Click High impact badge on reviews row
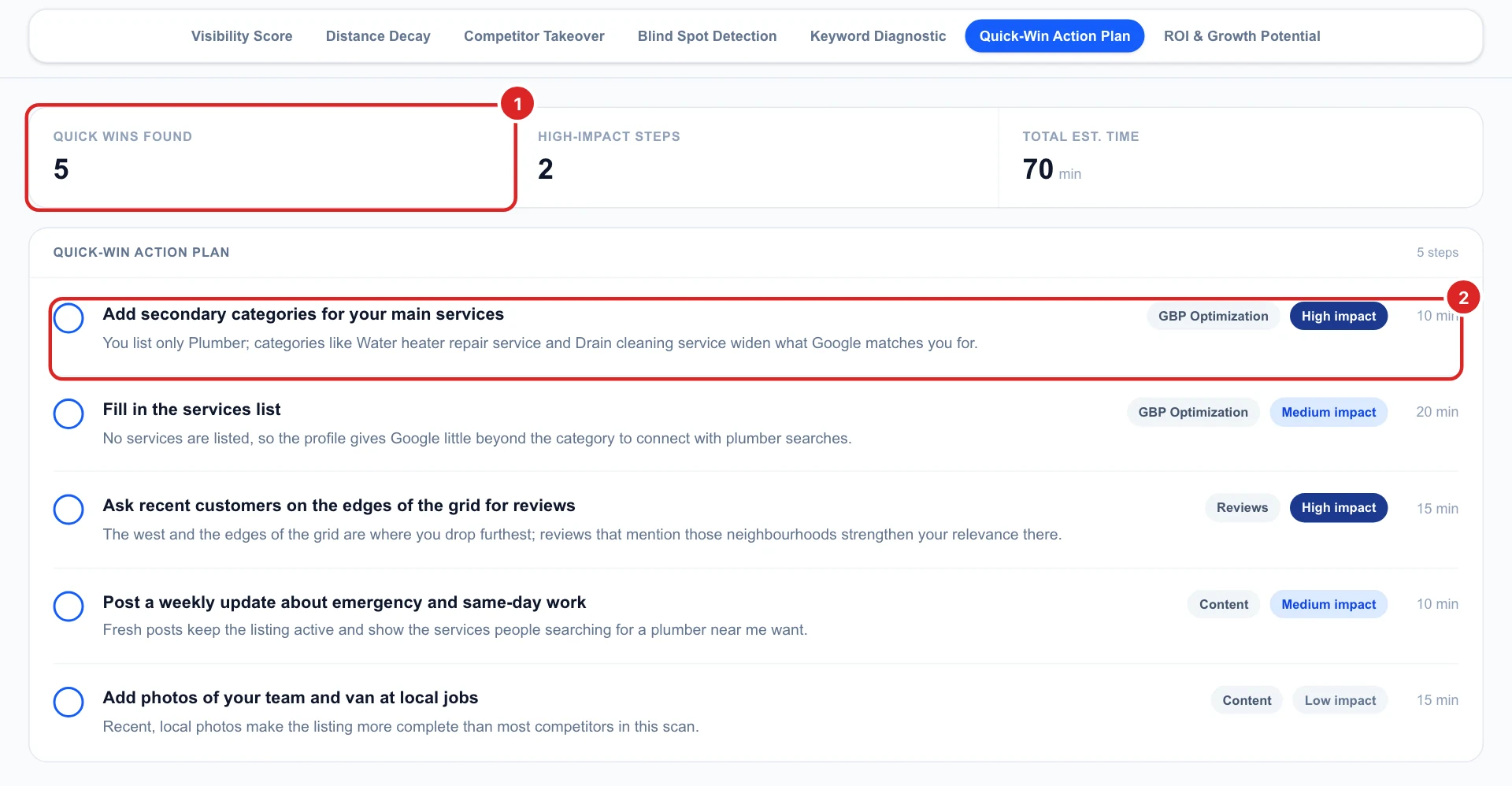 [1339, 508]
